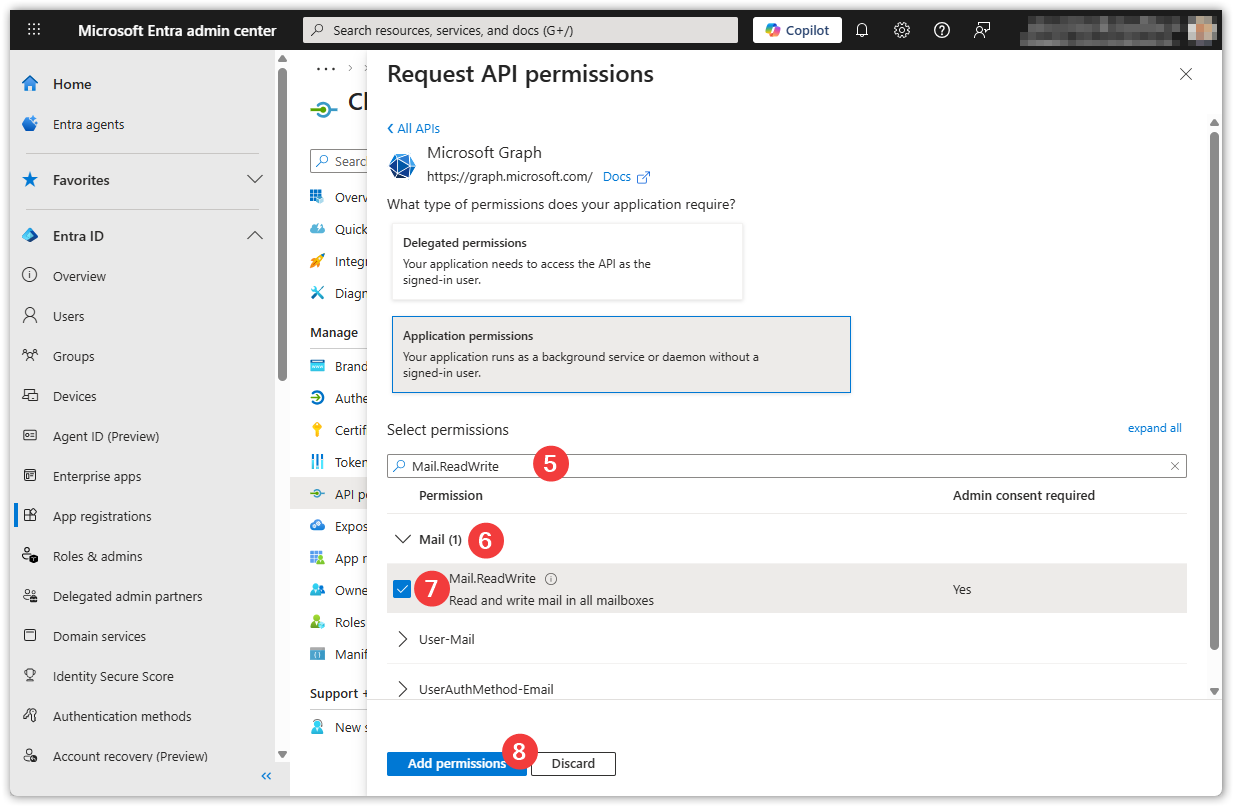The height and width of the screenshot is (806, 1233).
Task: Clear the permission search with X icon
Action: tap(1175, 466)
